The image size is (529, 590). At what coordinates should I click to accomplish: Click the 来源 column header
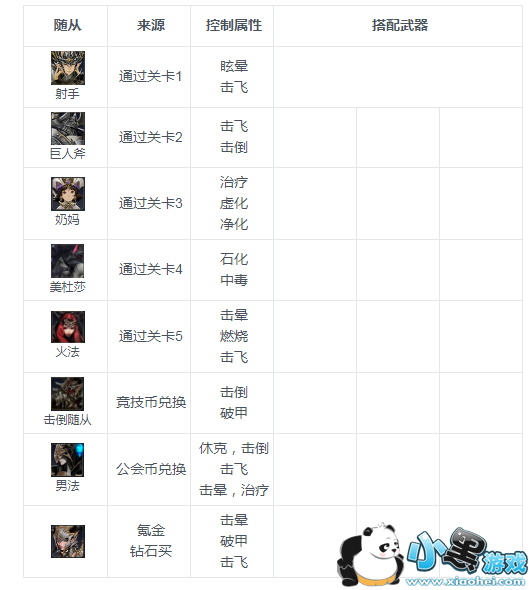point(151,25)
